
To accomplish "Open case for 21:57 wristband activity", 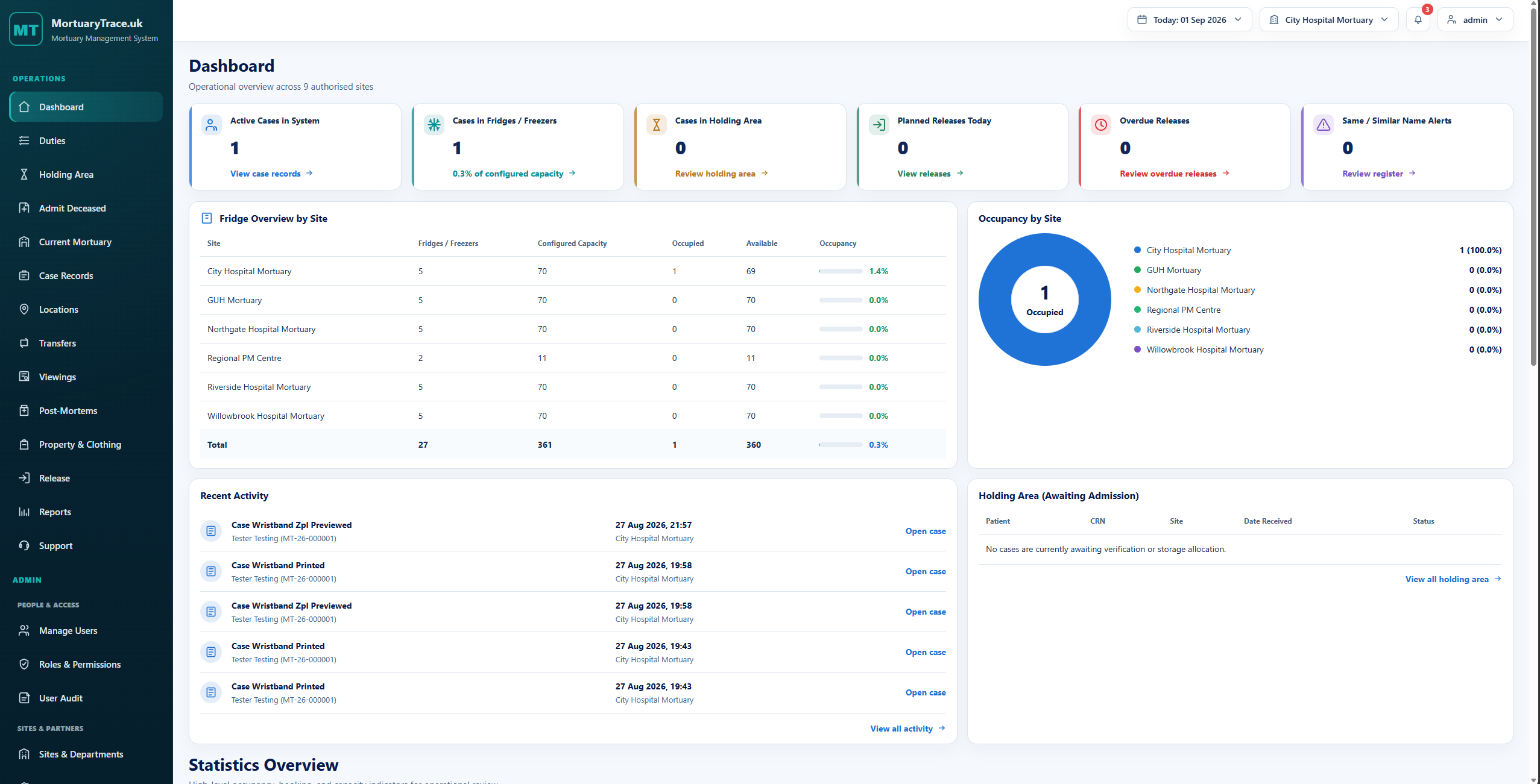I will click(x=926, y=531).
